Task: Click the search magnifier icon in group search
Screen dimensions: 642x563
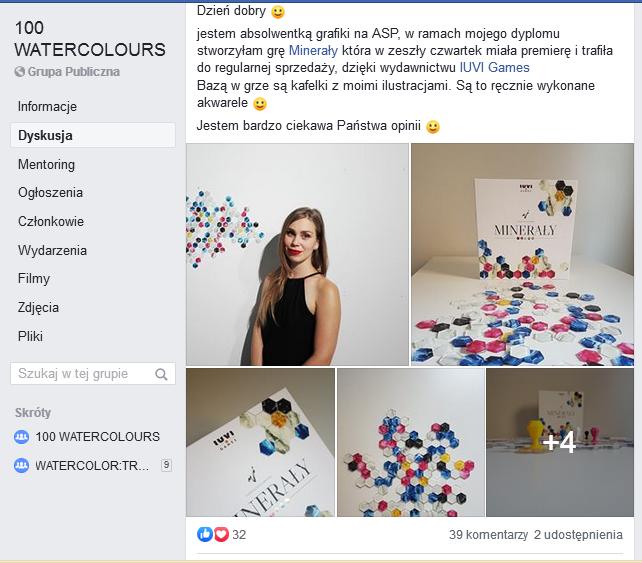Action: click(x=161, y=374)
